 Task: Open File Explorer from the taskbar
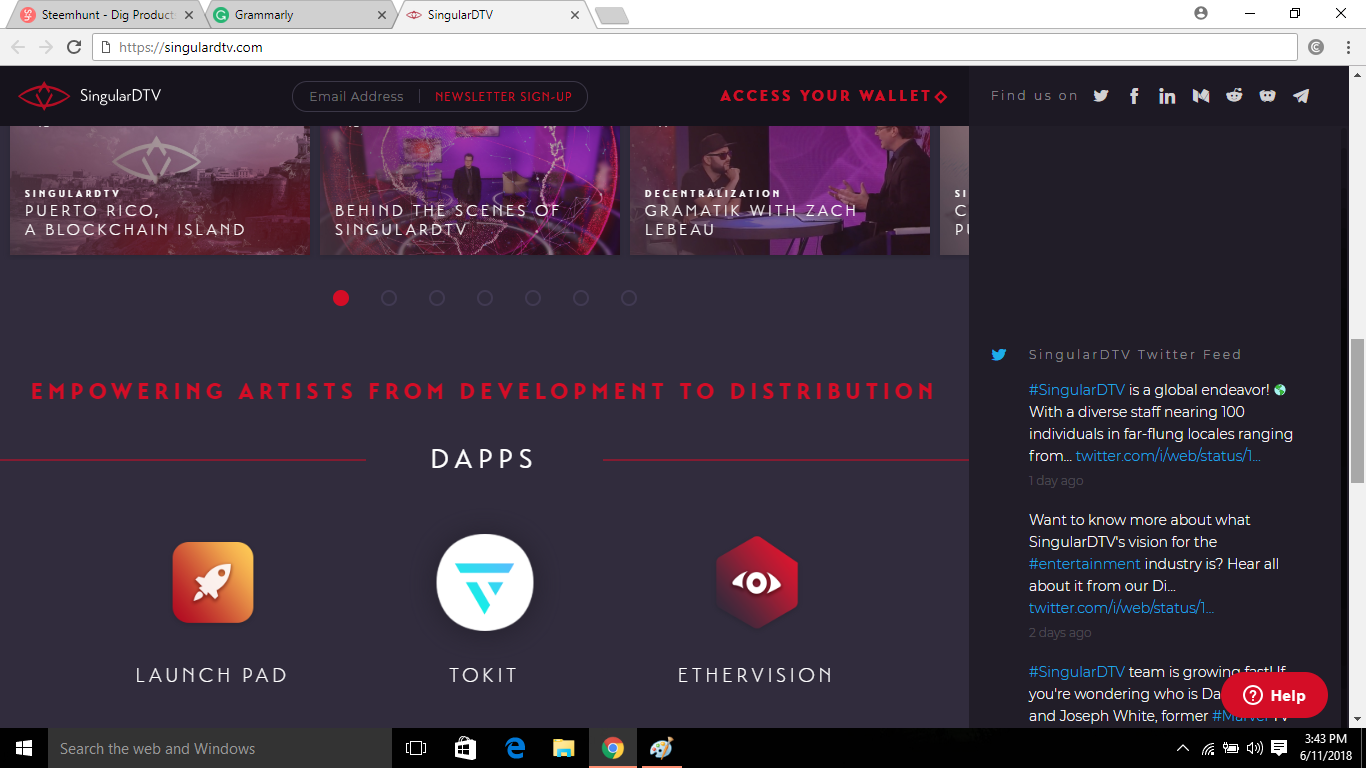point(564,748)
